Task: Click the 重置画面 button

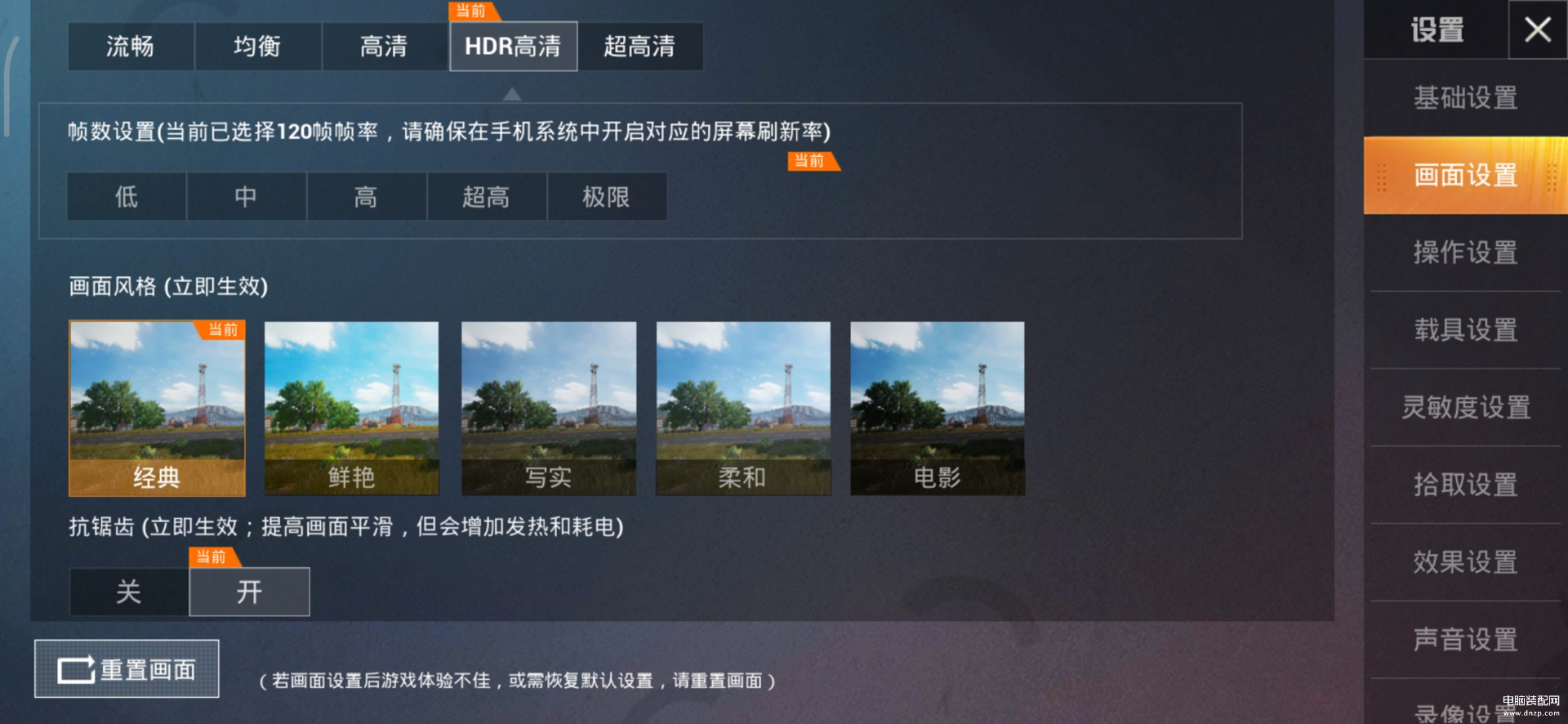Action: (127, 669)
